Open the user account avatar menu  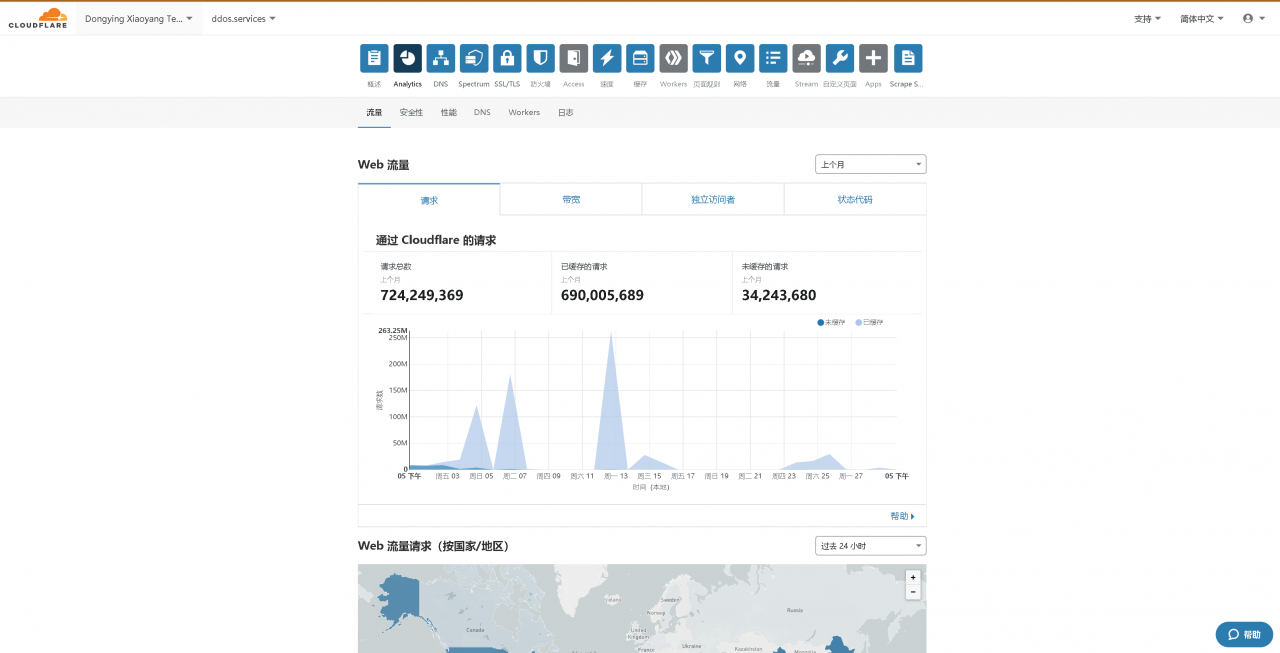(1253, 18)
